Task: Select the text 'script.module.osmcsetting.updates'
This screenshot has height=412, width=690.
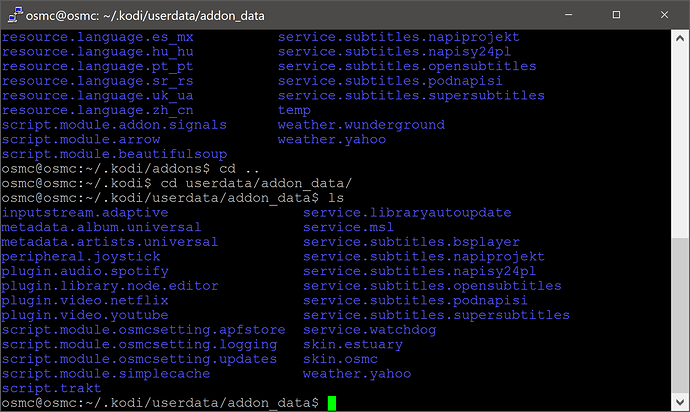Action: click(139, 359)
